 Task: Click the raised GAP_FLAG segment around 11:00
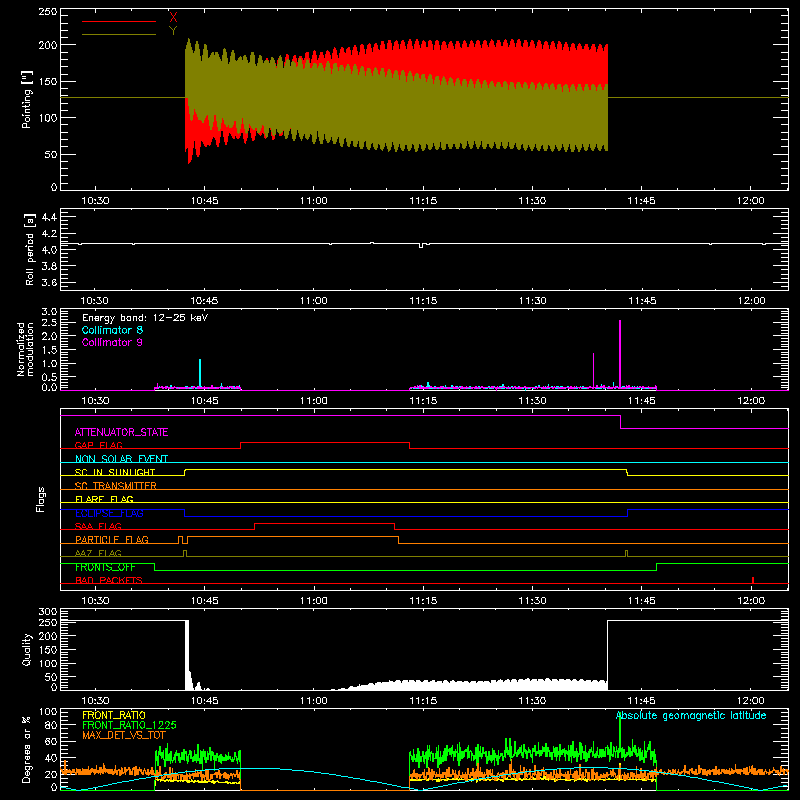[325, 442]
